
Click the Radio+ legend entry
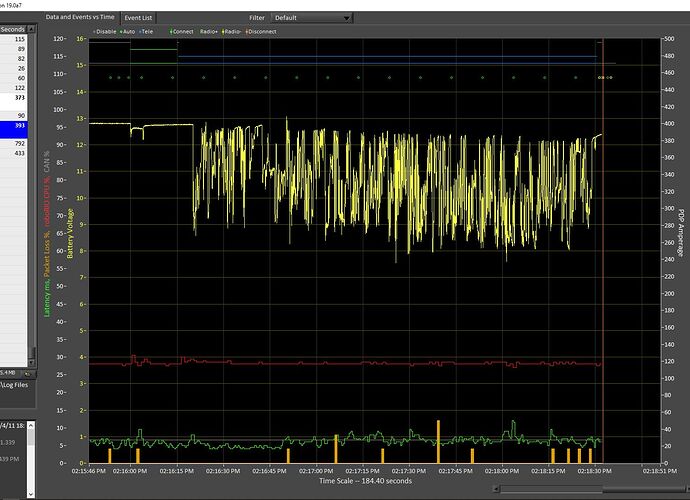(x=209, y=32)
